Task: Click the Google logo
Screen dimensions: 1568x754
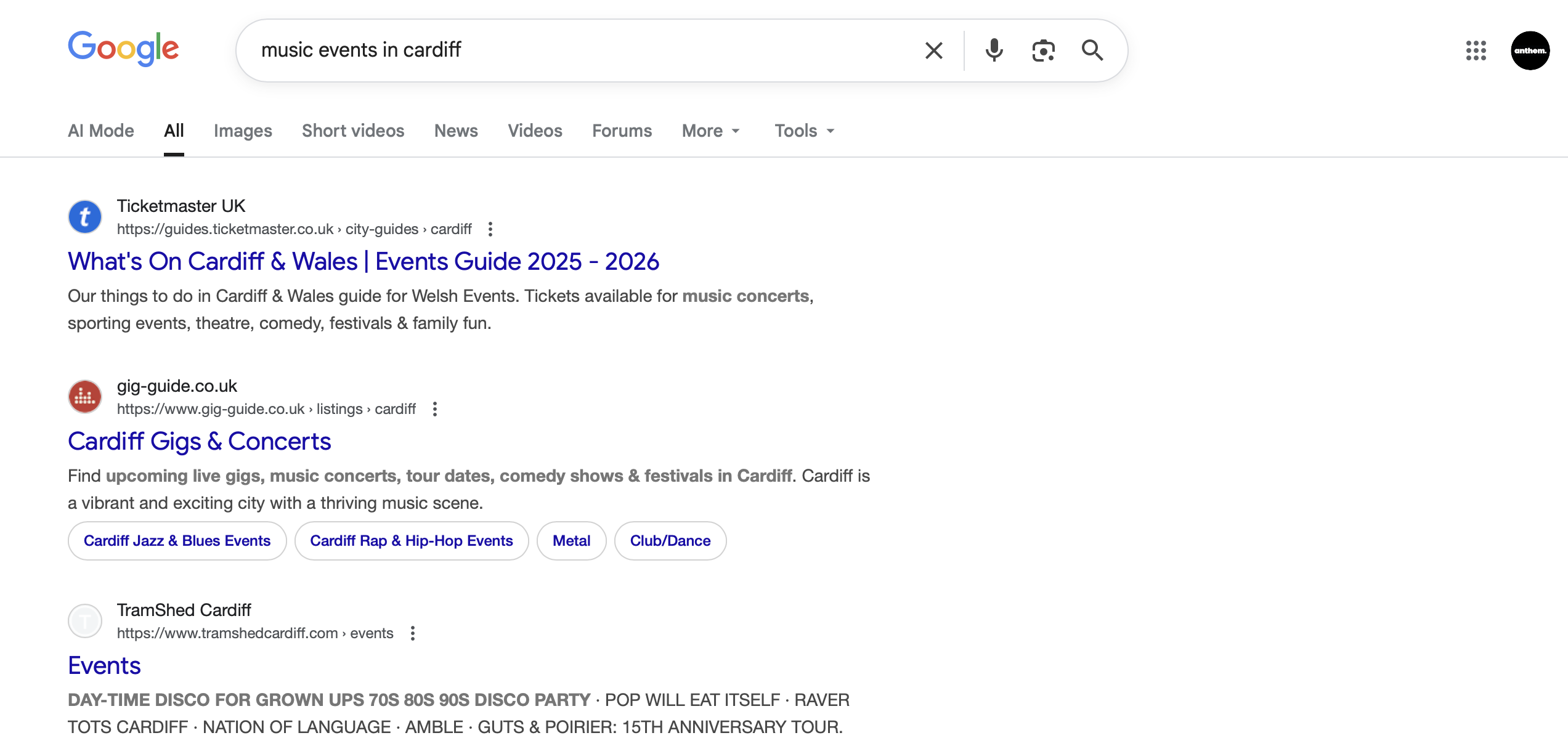Action: 123,49
